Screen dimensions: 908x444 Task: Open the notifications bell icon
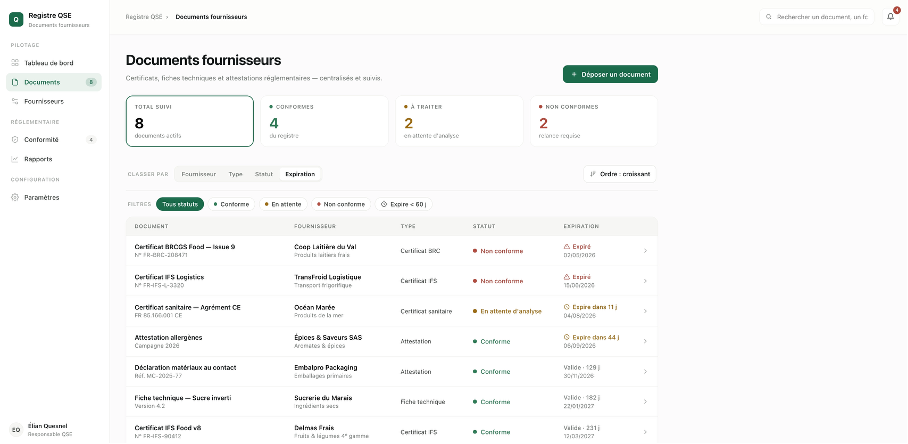pyautogui.click(x=890, y=17)
